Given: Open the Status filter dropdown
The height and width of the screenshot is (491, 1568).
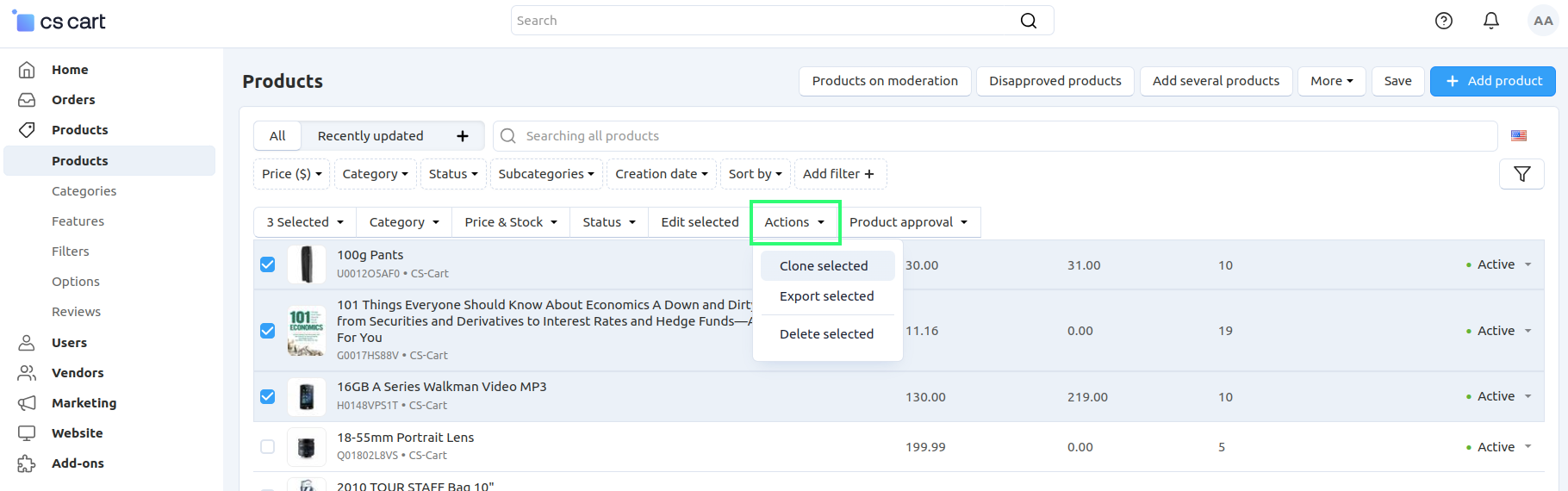Looking at the screenshot, I should click(x=454, y=174).
